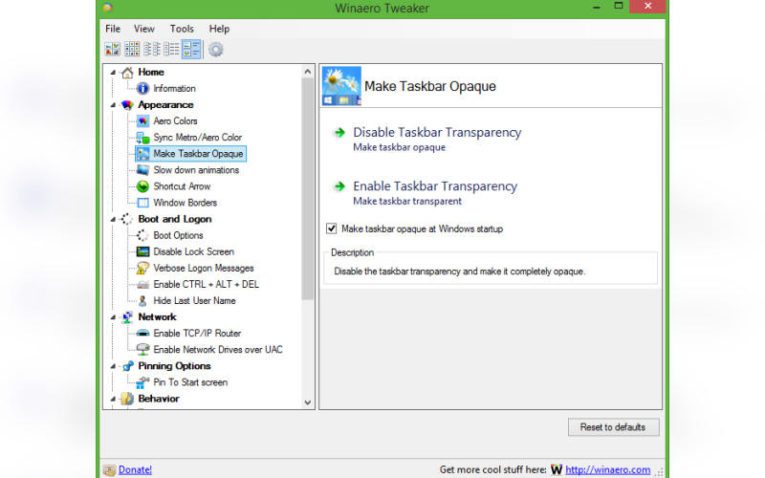Click the green Shortcut Arrow icon
This screenshot has width=765, height=478.
(x=142, y=186)
